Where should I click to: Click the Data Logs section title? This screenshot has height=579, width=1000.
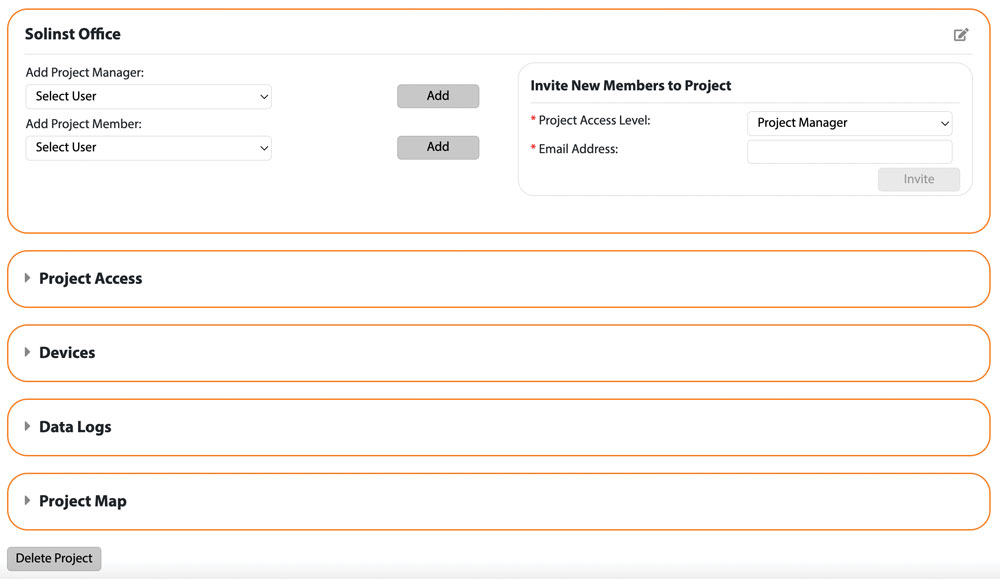(75, 427)
